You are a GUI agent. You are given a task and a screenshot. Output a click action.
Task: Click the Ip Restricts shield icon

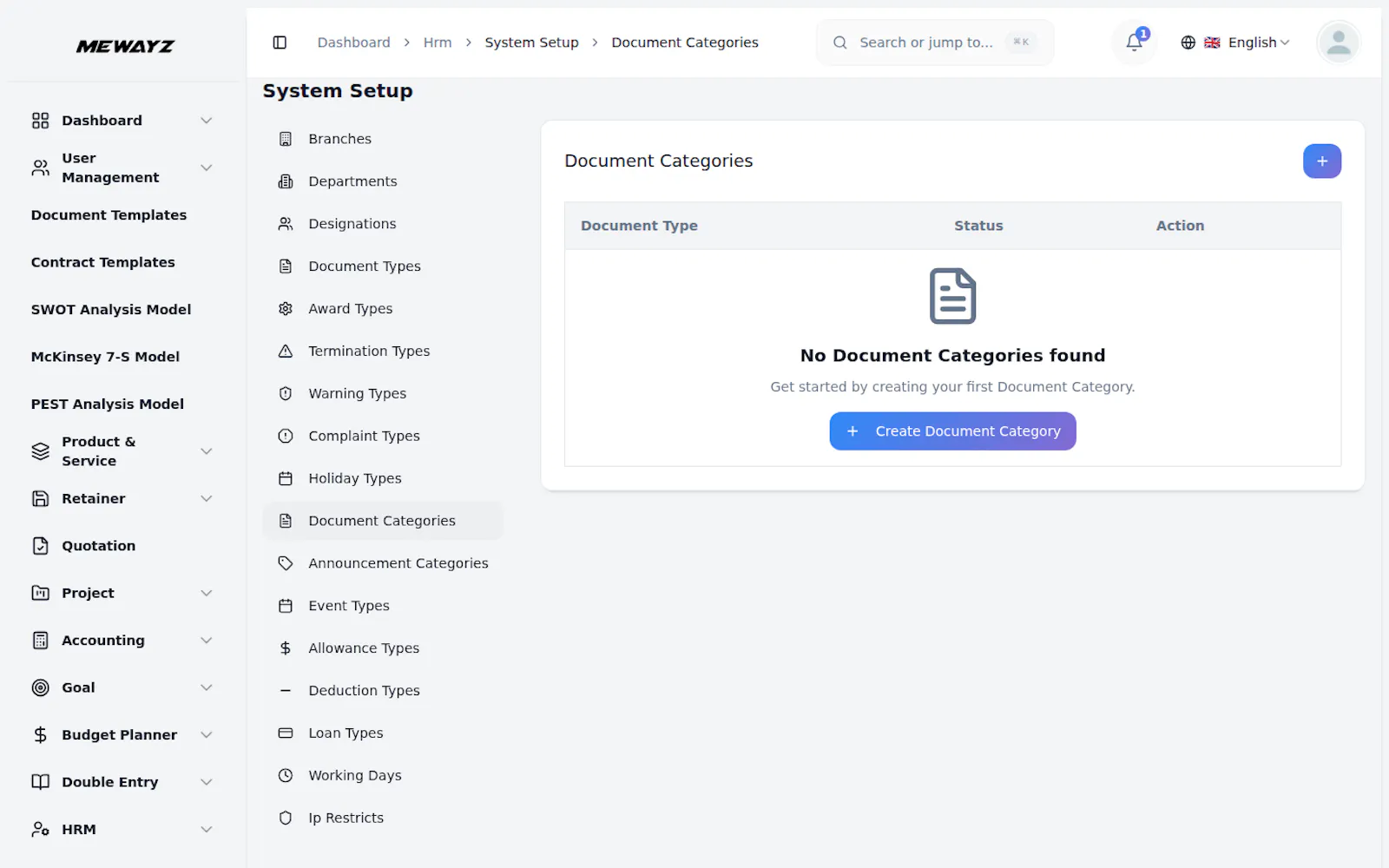tap(286, 819)
